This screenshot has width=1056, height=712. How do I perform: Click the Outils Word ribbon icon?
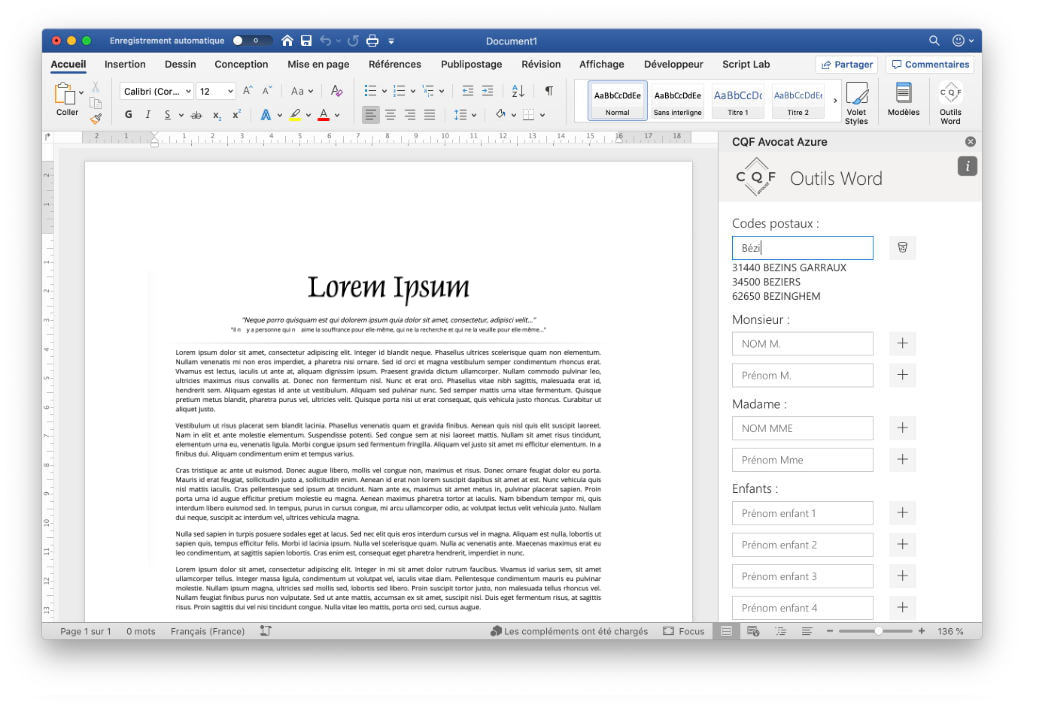950,102
